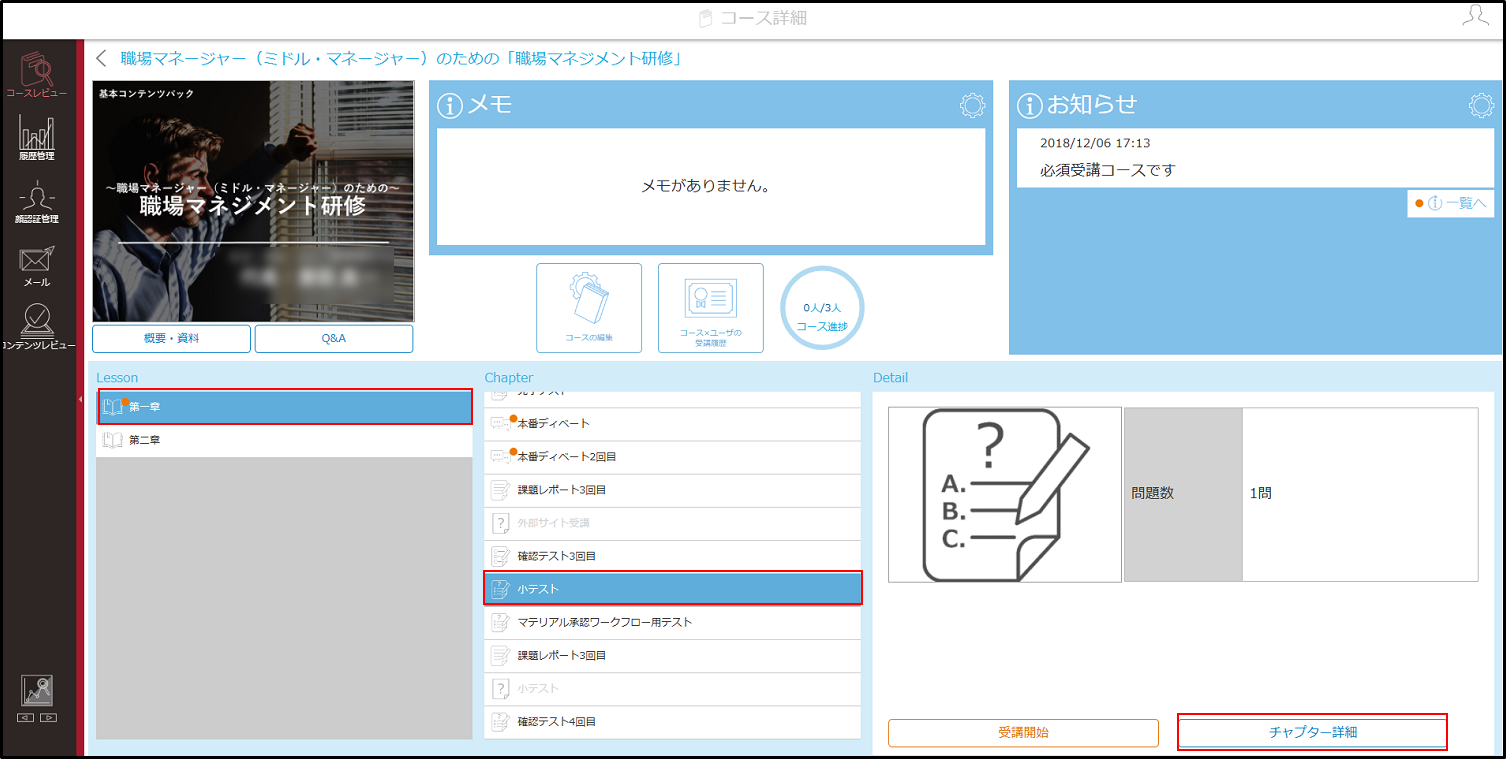Click the left arrow button in the sidebar
Viewport: 1506px width, 759px height.
[x=26, y=718]
